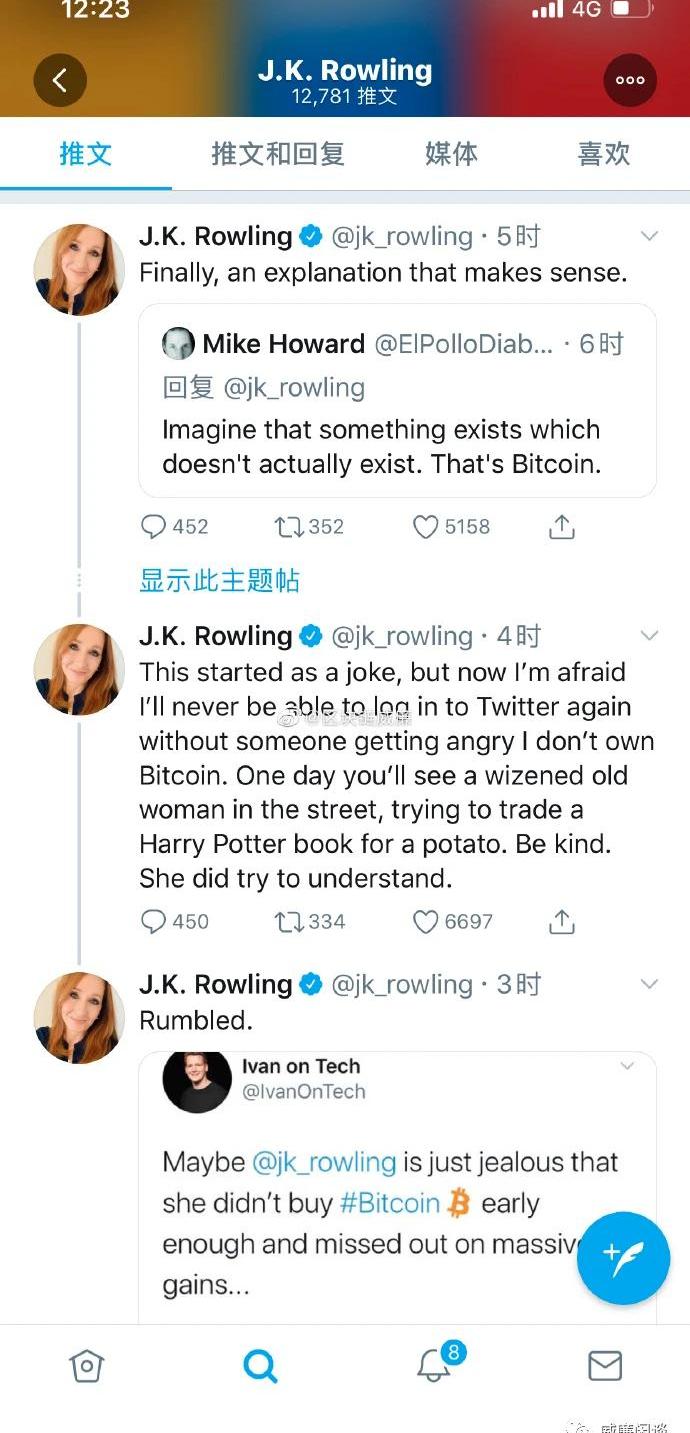This screenshot has height=1433, width=690.
Task: Reply to the tweet with 452 comments
Action: [153, 526]
